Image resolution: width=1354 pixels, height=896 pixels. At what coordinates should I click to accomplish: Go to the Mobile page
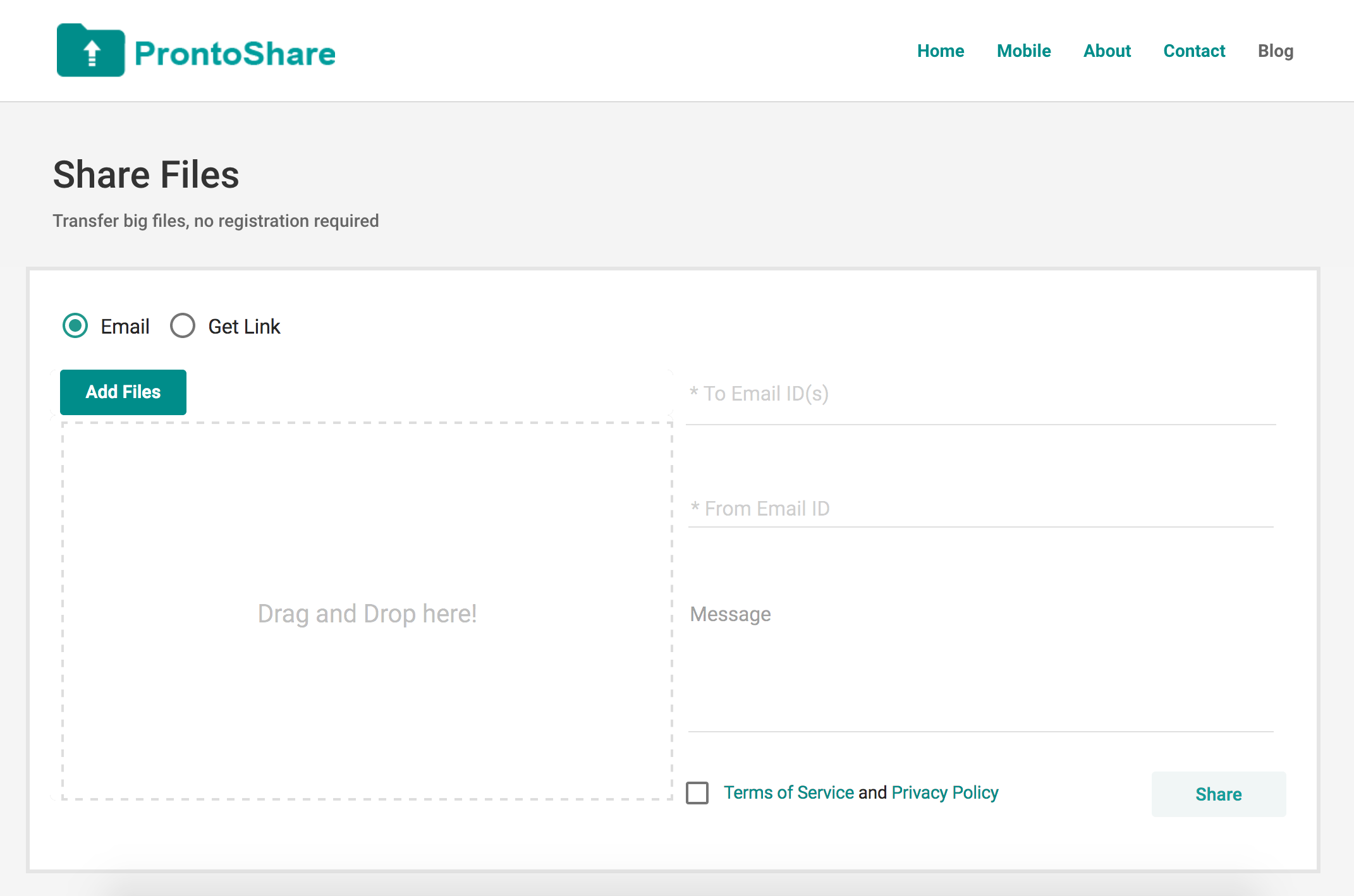pyautogui.click(x=1024, y=51)
